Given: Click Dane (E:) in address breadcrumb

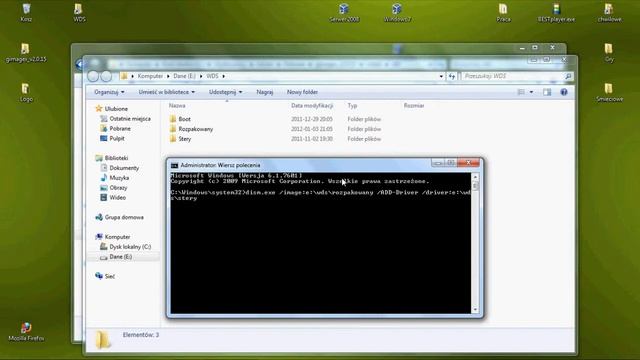Looking at the screenshot, I should pyautogui.click(x=184, y=76).
